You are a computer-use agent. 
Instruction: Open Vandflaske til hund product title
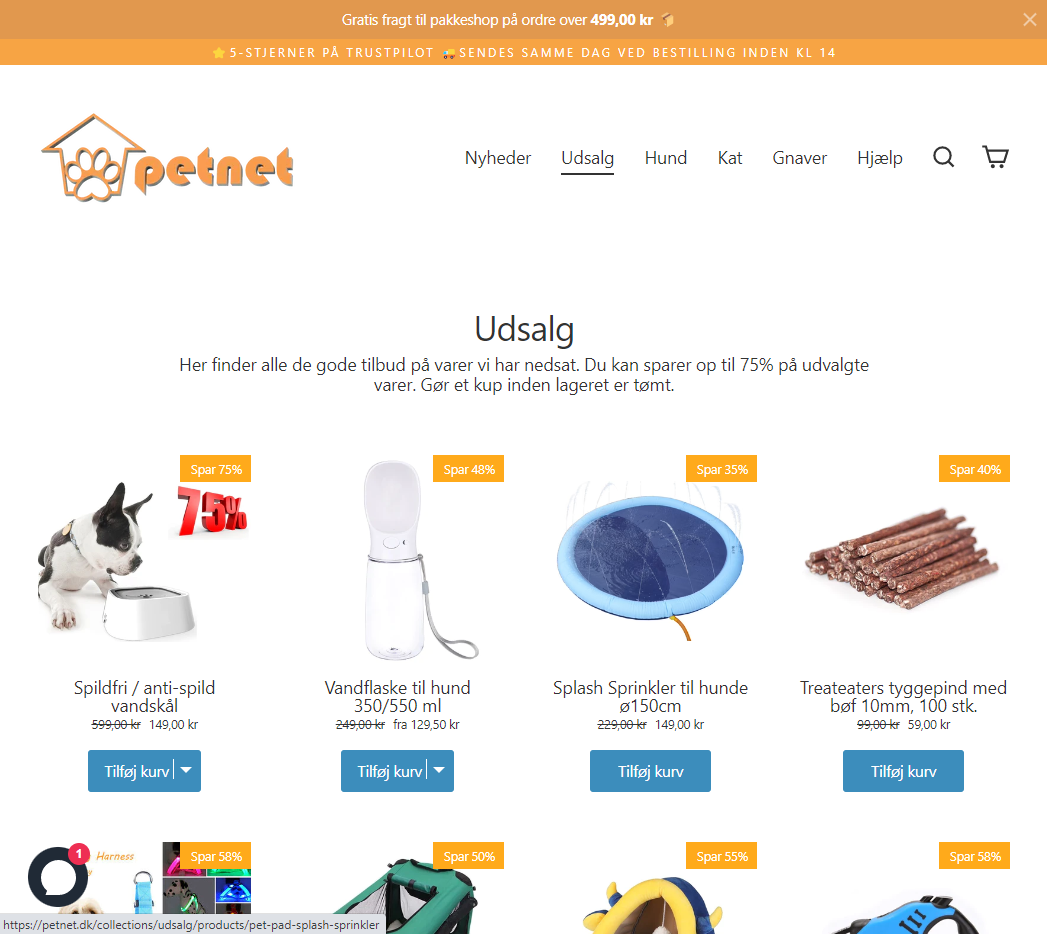coord(397,696)
